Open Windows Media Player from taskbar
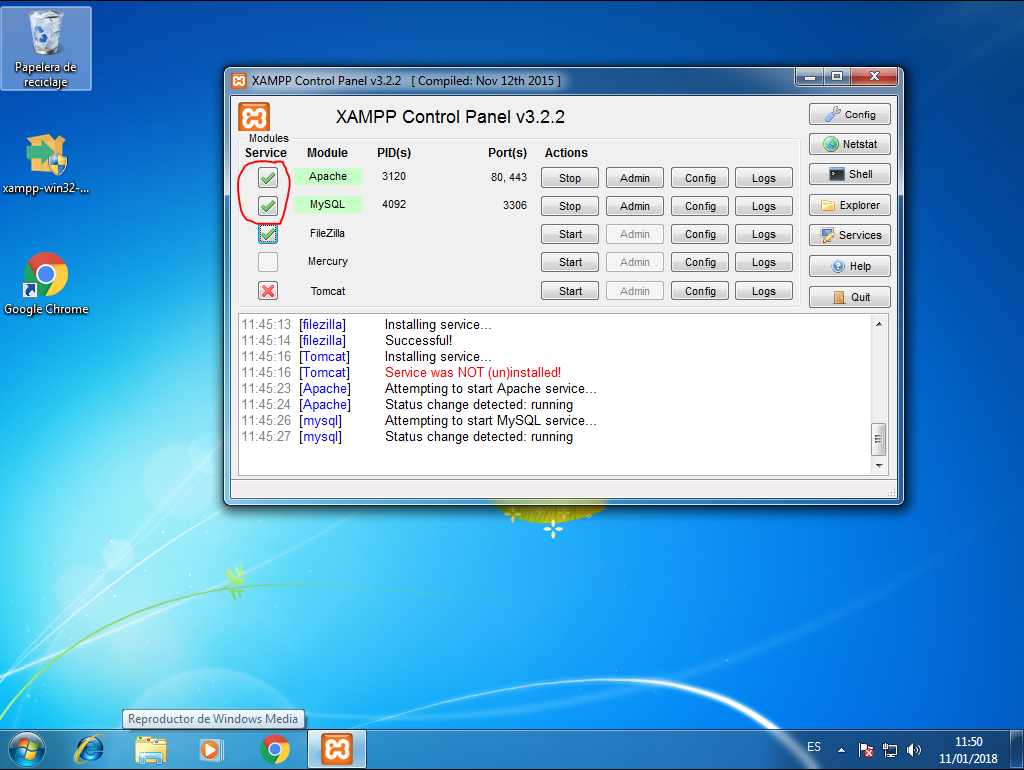The height and width of the screenshot is (770, 1024). point(211,748)
